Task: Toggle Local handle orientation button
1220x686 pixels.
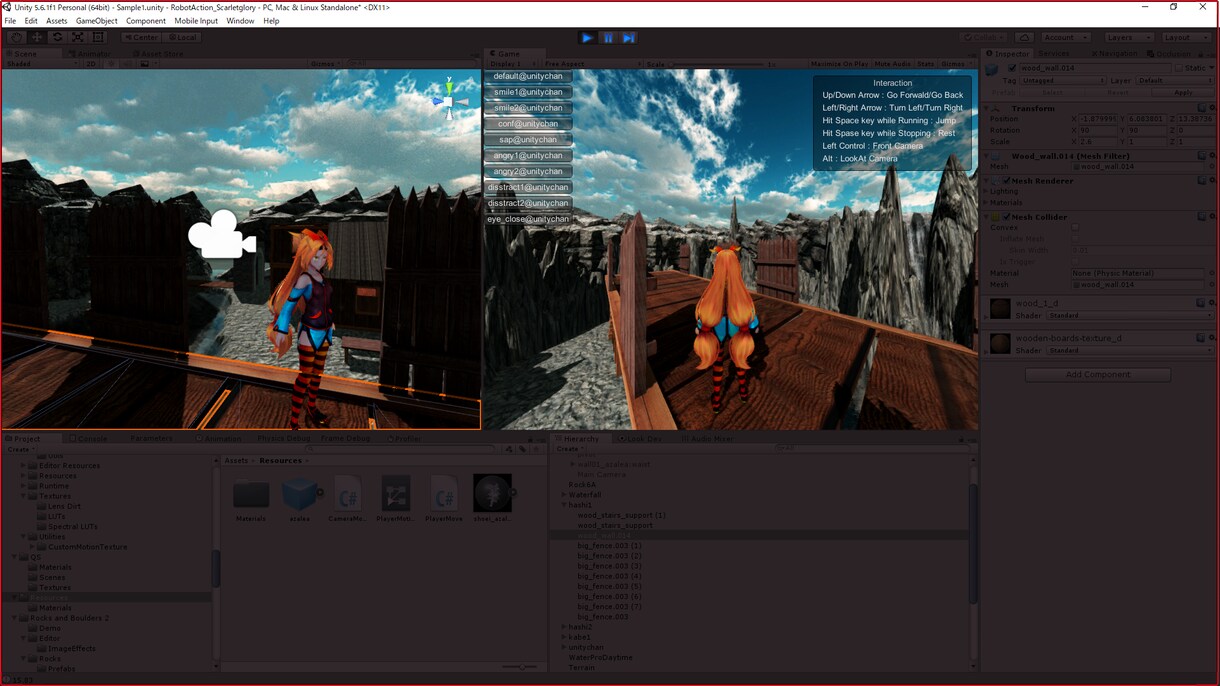Action: (x=184, y=37)
